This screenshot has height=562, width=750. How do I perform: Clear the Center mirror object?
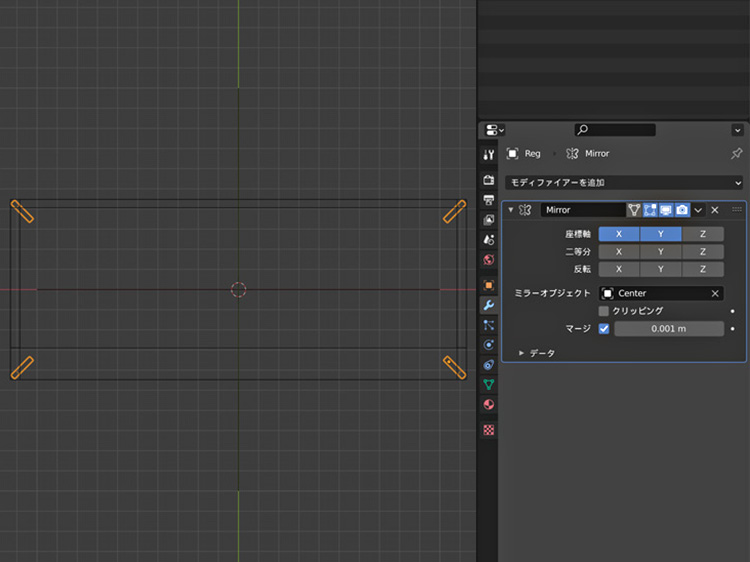[x=715, y=294]
